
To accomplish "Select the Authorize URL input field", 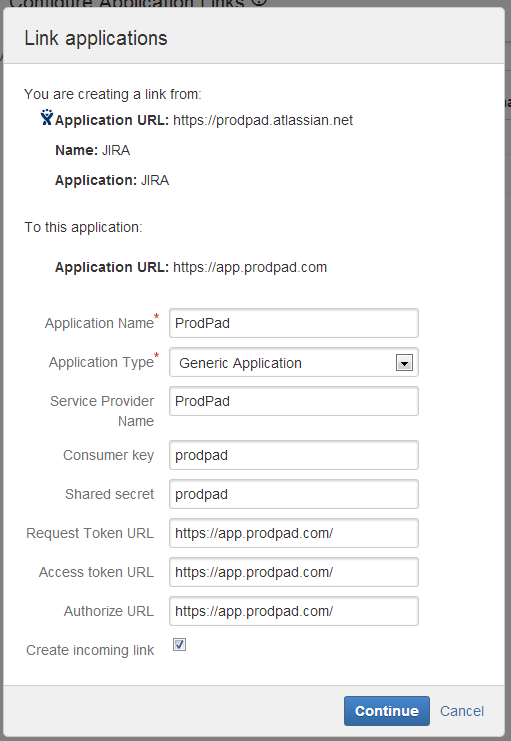I will point(294,611).
